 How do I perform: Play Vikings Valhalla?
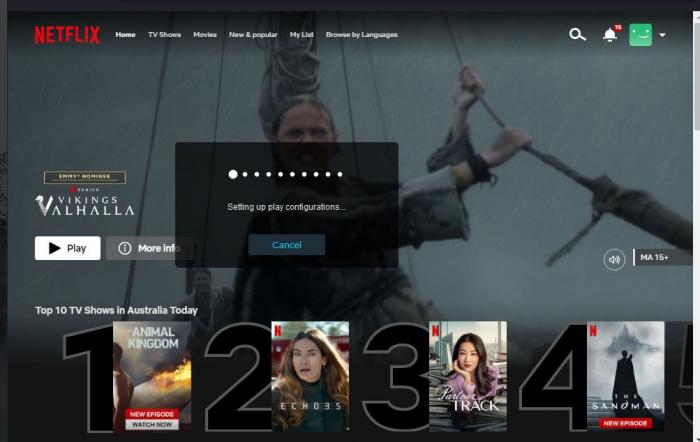[67, 248]
